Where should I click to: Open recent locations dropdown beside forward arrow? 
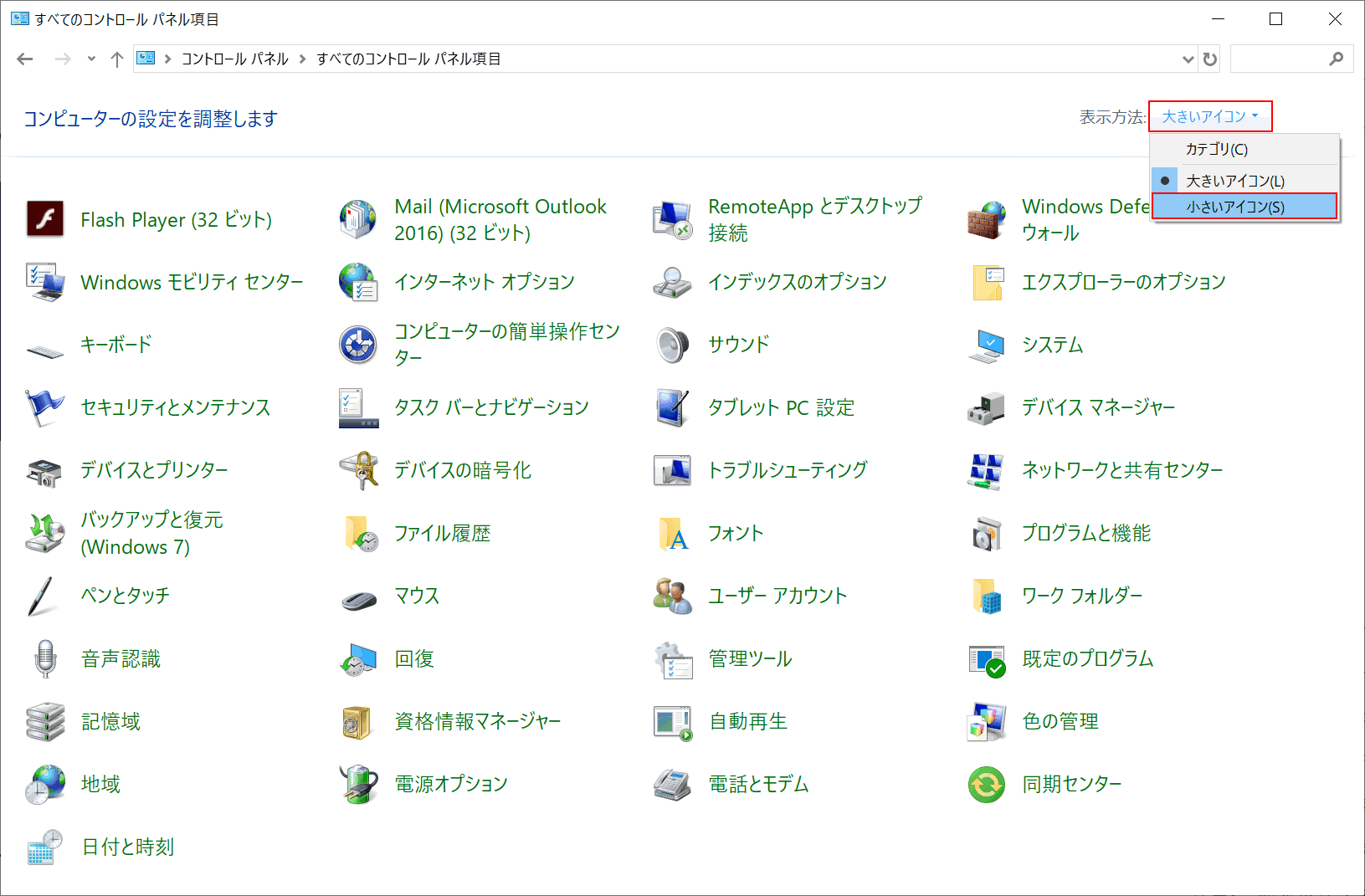click(x=91, y=59)
